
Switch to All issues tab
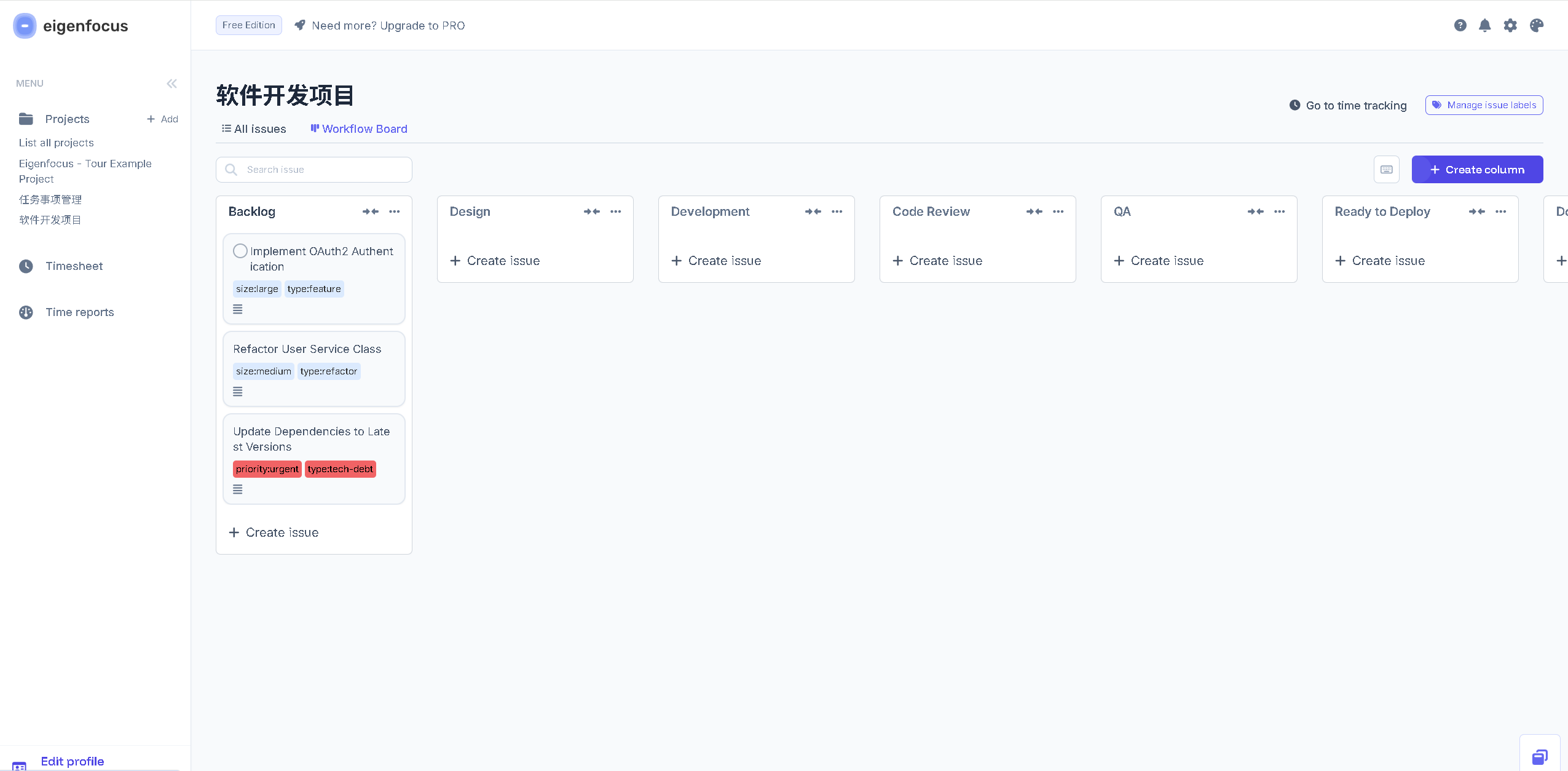pyautogui.click(x=254, y=129)
